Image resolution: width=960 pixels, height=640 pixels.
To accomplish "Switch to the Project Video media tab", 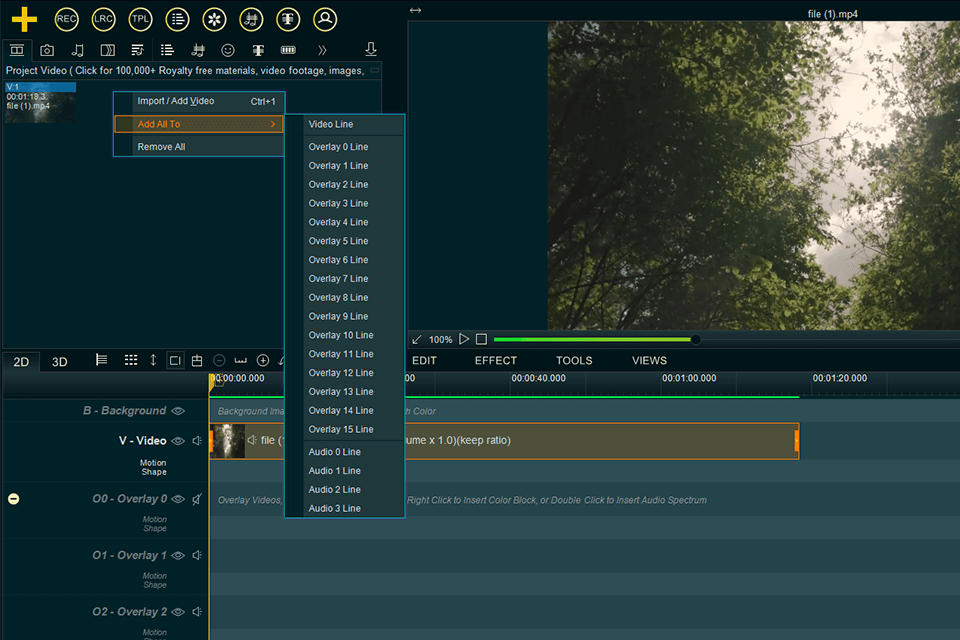I will click(x=17, y=50).
